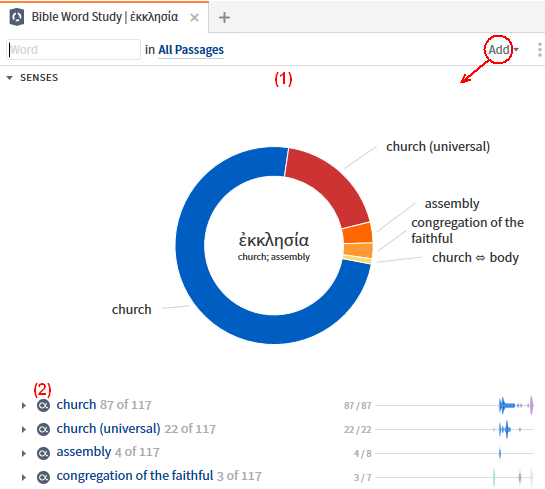
Task: Switch to the Bible Word Study ἐκκλησία tab
Action: tap(105, 17)
